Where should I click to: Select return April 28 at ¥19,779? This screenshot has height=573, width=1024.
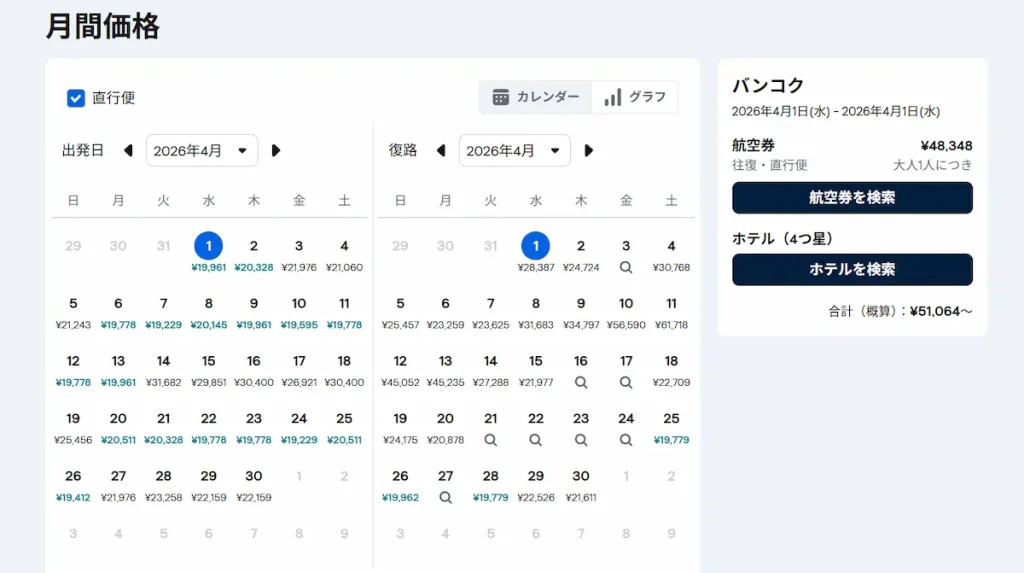pos(490,484)
